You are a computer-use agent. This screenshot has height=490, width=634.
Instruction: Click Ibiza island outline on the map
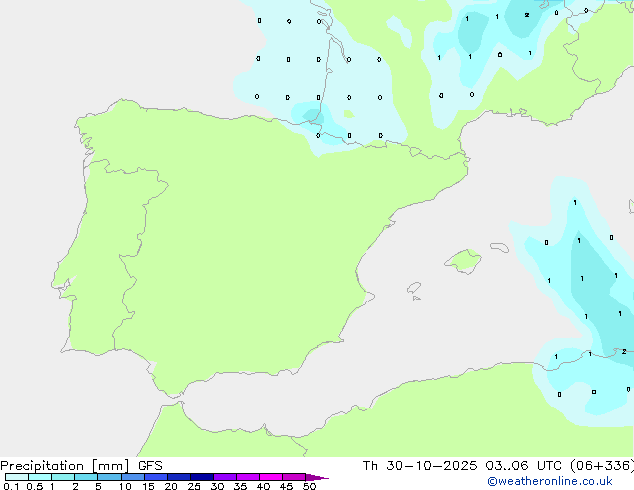click(414, 288)
